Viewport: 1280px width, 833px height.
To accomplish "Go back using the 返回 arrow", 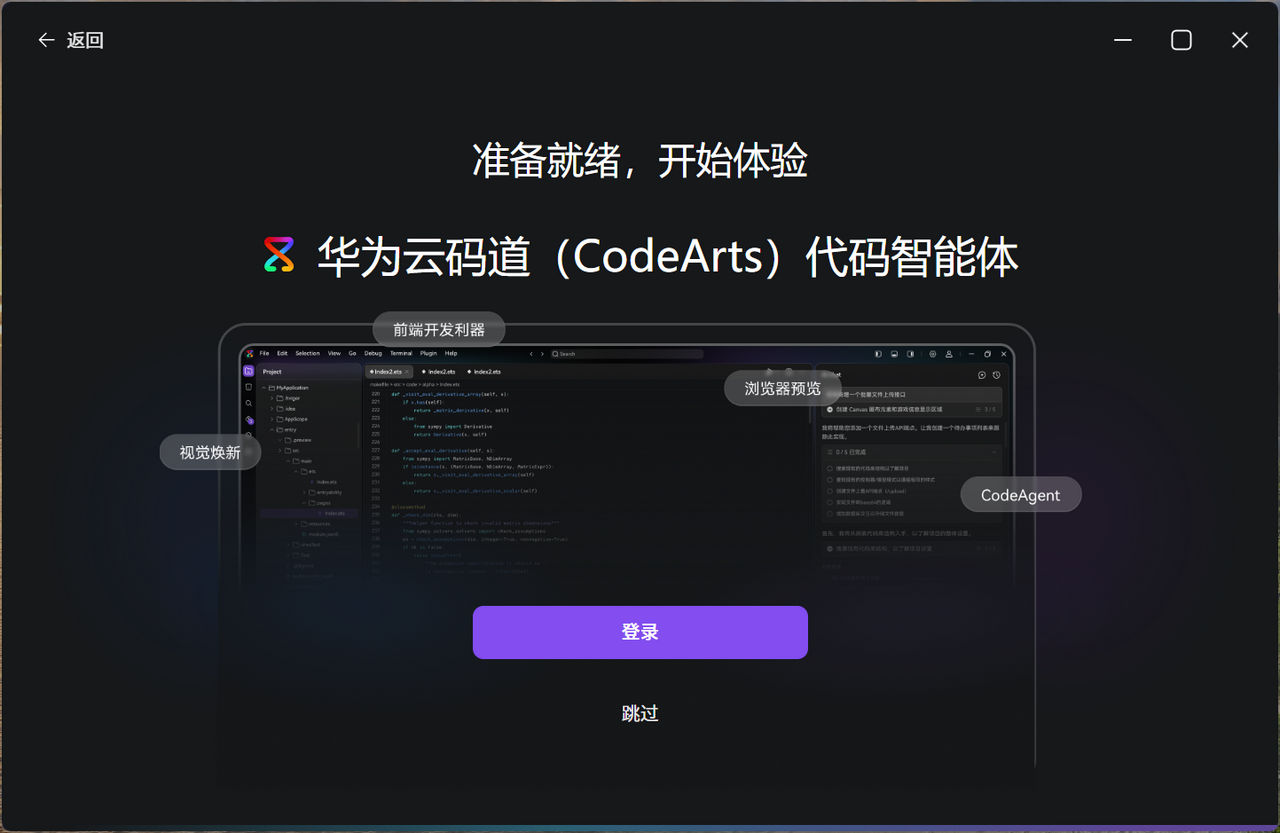I will (70, 40).
